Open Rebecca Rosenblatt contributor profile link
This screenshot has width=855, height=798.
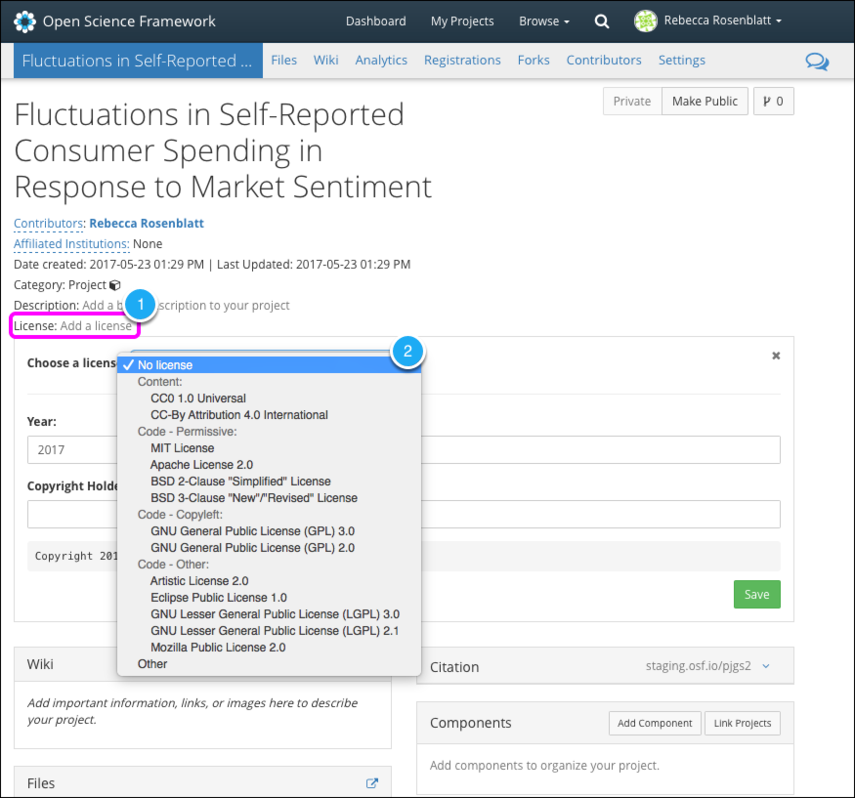pos(147,224)
